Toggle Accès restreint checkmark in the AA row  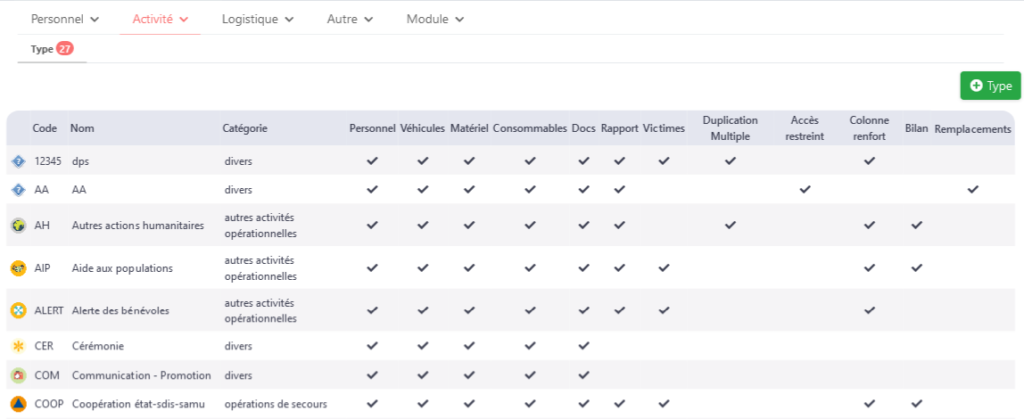(805, 189)
